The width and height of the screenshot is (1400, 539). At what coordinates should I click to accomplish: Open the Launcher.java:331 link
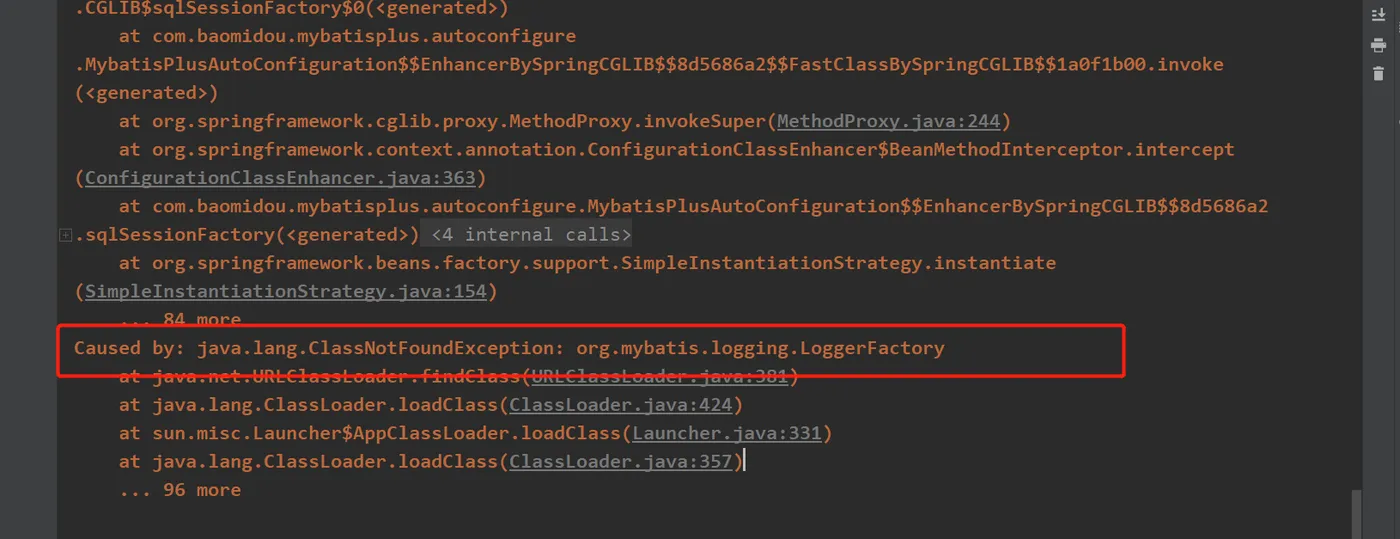pyautogui.click(x=726, y=433)
